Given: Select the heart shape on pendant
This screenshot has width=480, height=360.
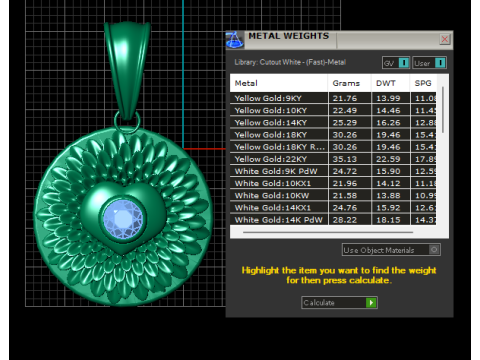Looking at the screenshot, I should point(123,217).
